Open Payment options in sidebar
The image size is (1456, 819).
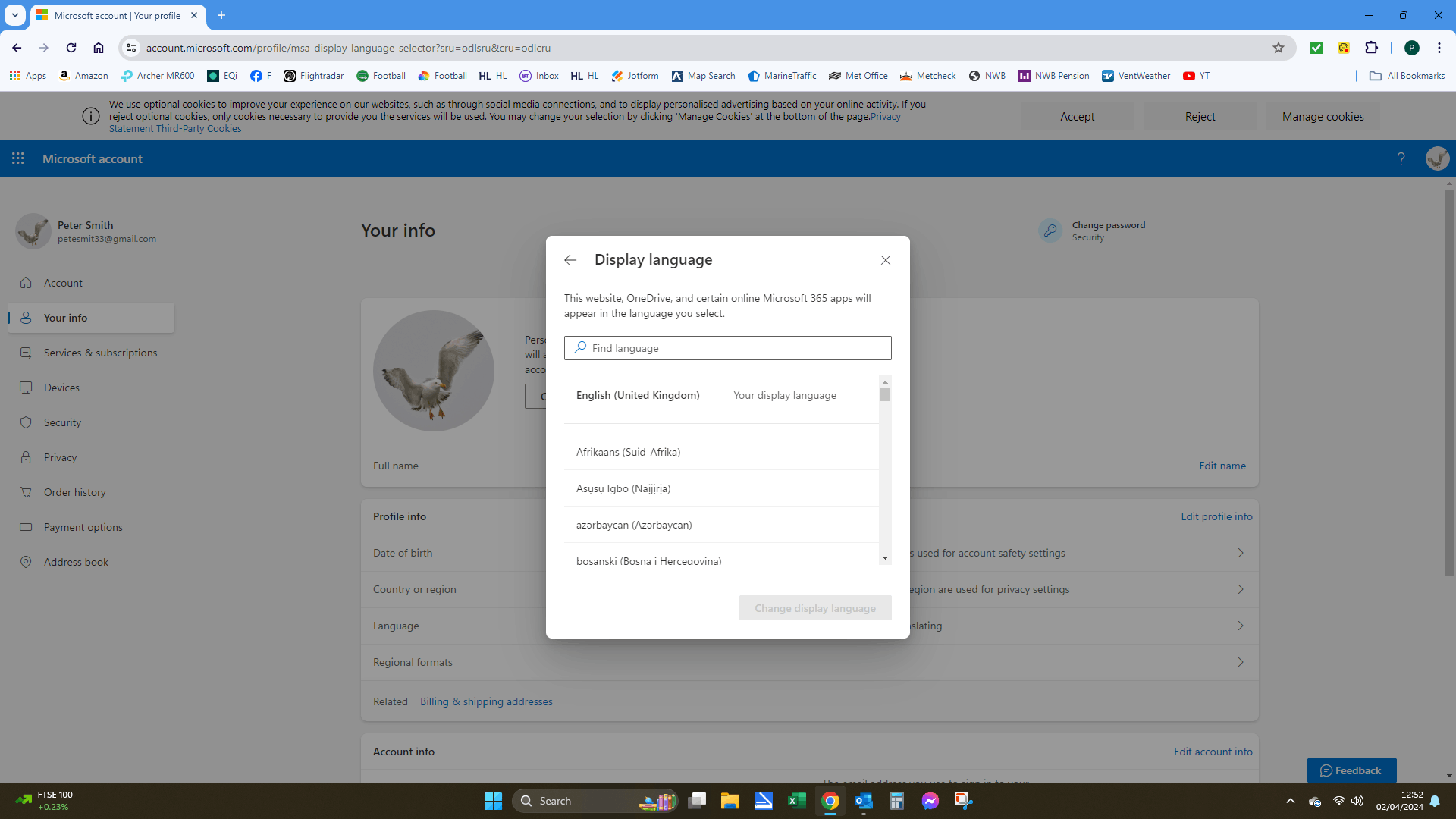(x=83, y=527)
